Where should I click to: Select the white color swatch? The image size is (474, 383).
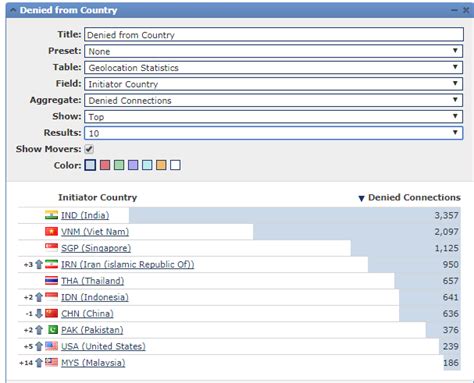pos(175,165)
